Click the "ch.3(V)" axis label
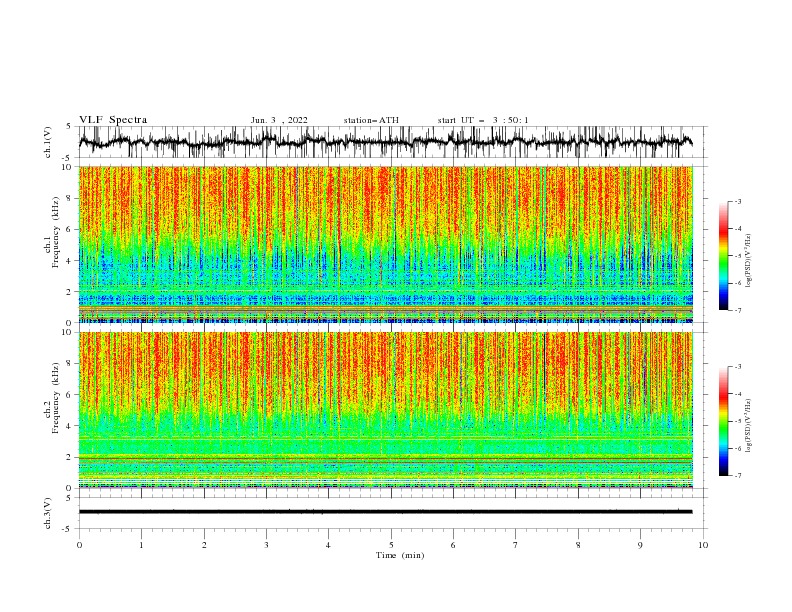The image size is (792, 612). click(48, 513)
